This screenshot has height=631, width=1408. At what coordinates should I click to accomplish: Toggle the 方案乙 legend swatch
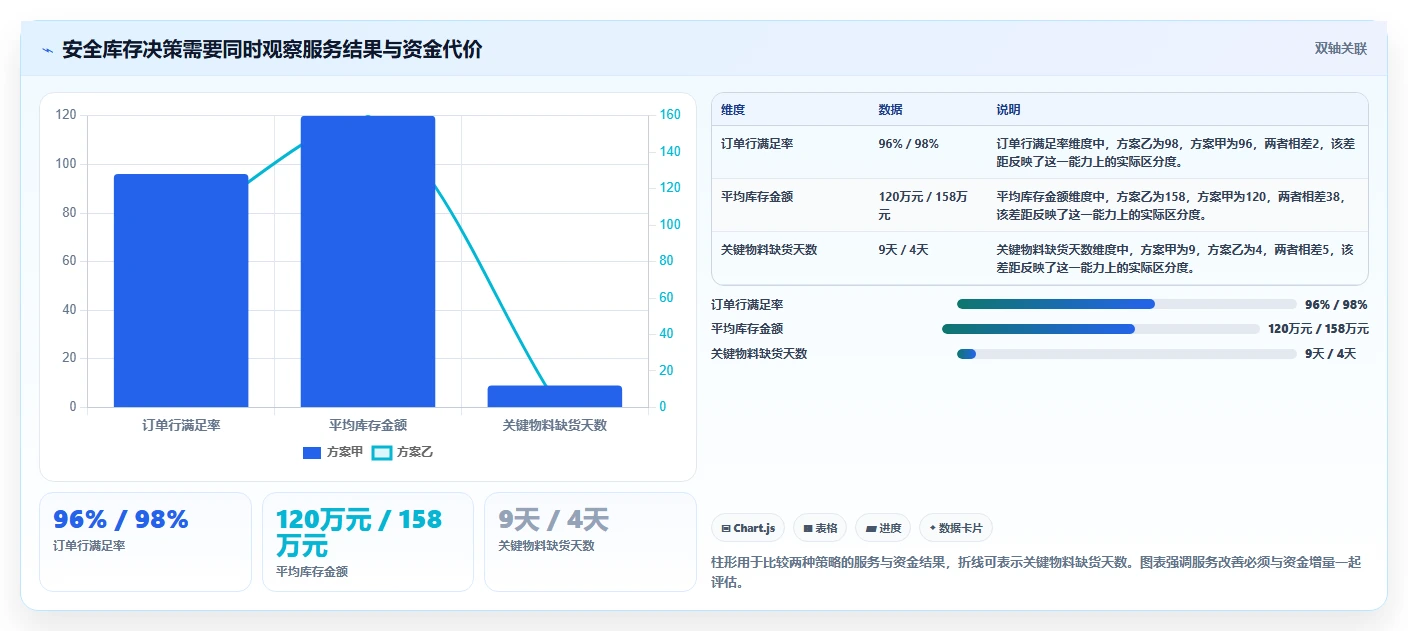click(381, 453)
